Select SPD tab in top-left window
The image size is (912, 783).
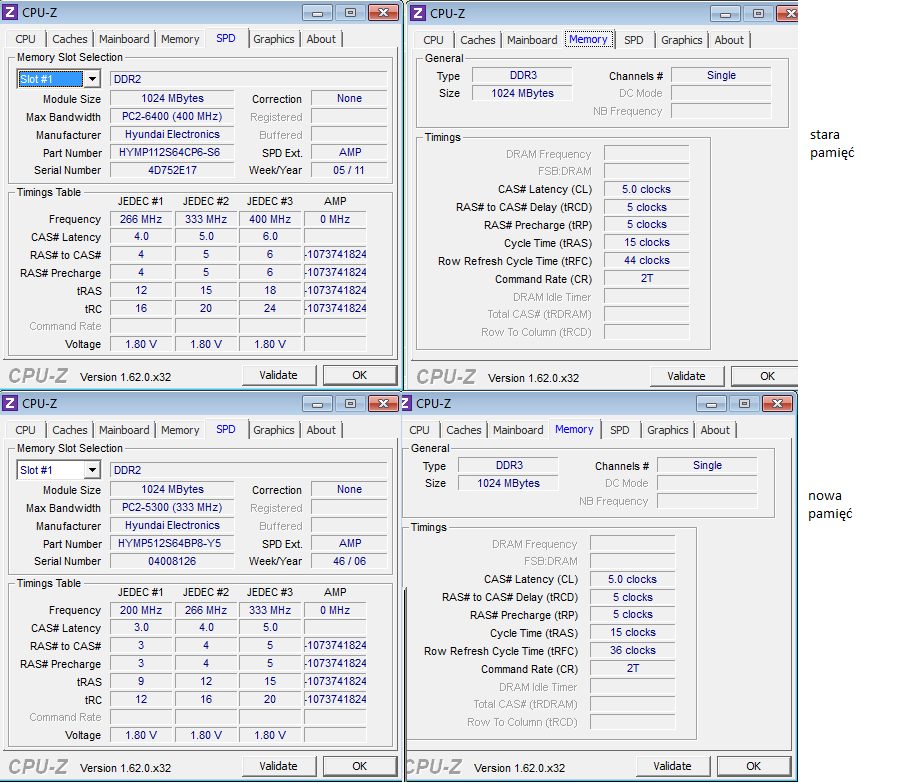pyautogui.click(x=226, y=38)
